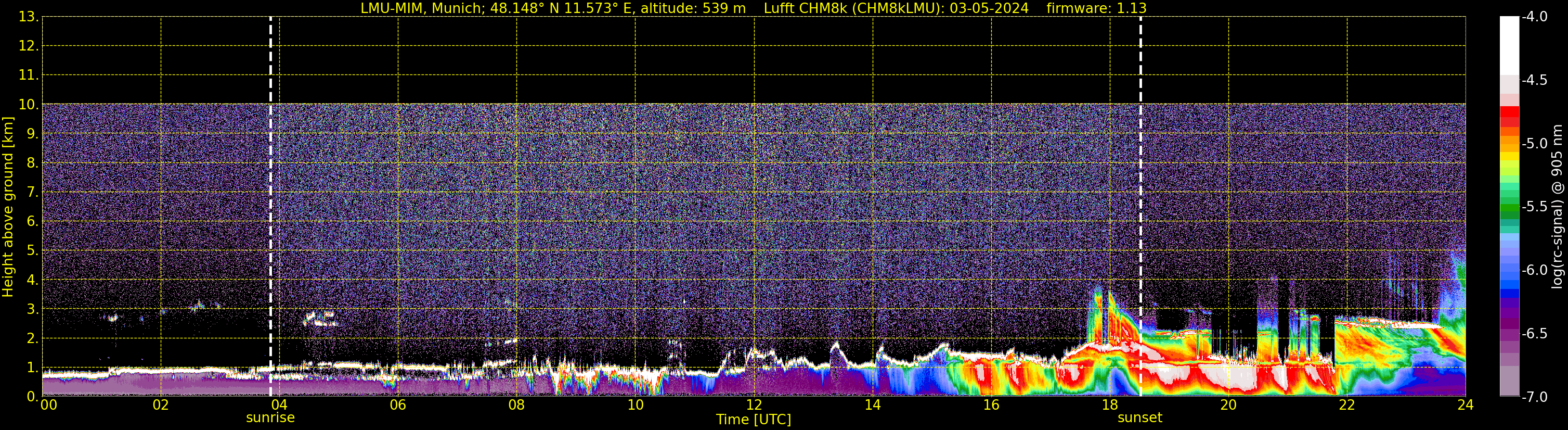This screenshot has height=430, width=1568.
Task: Click the 'firmware: 1.13' label in title
Action: (x=1096, y=8)
